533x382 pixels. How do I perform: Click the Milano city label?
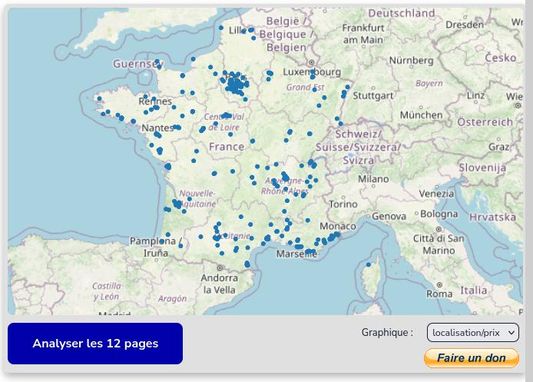(x=373, y=179)
